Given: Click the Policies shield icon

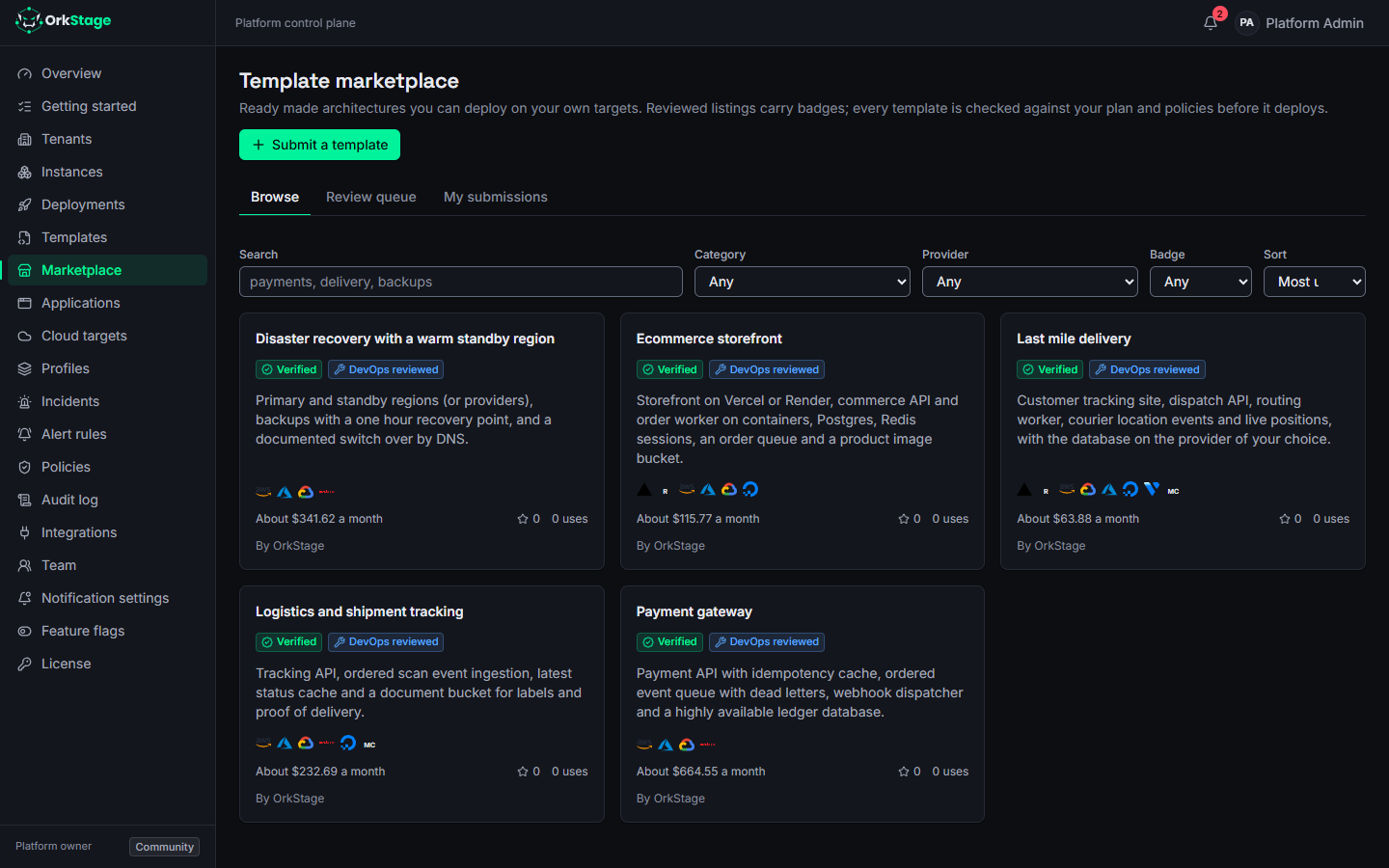Looking at the screenshot, I should 25,467.
